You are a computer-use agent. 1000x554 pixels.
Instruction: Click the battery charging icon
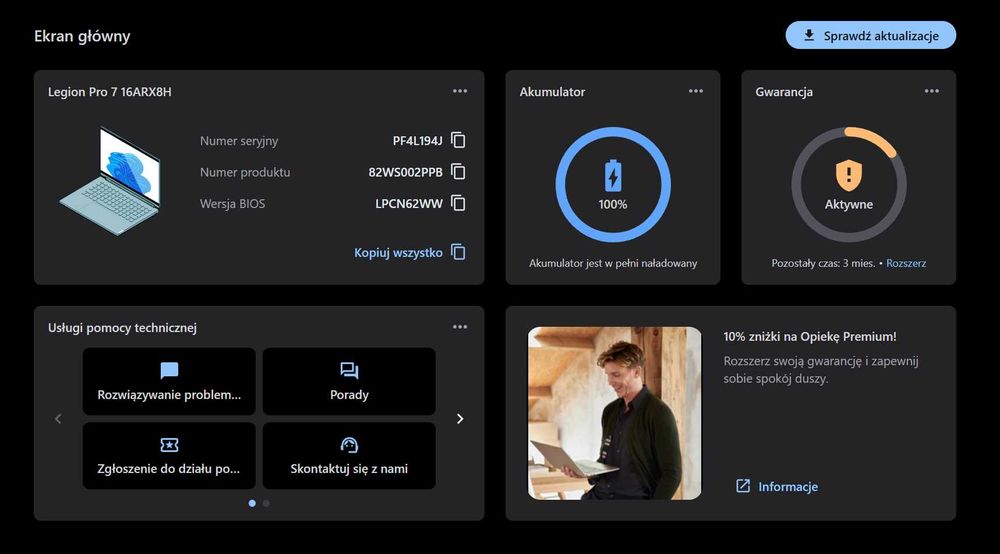click(613, 176)
